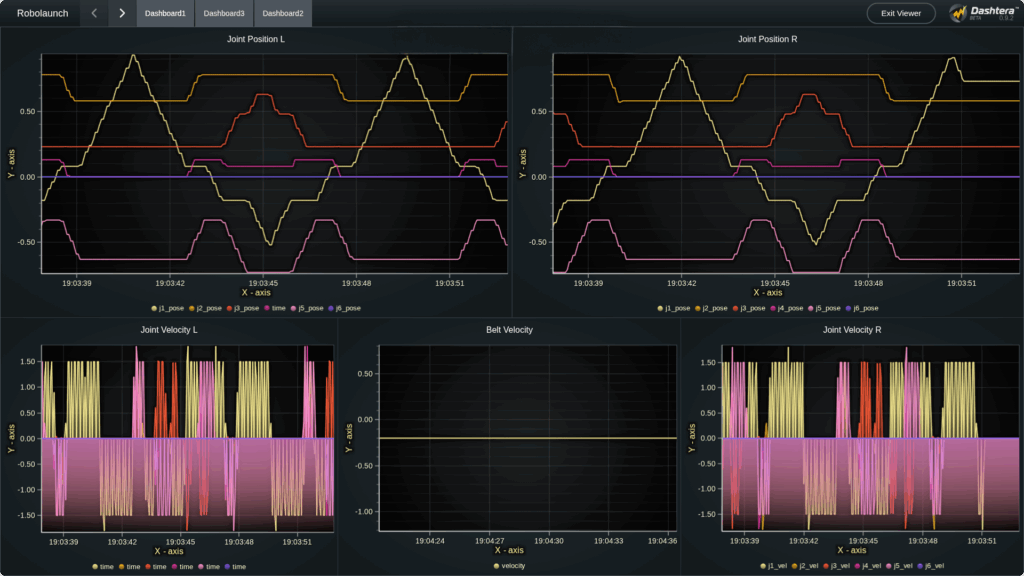This screenshot has width=1024, height=576.
Task: Select the Dashboard2 tab
Action: tap(283, 13)
